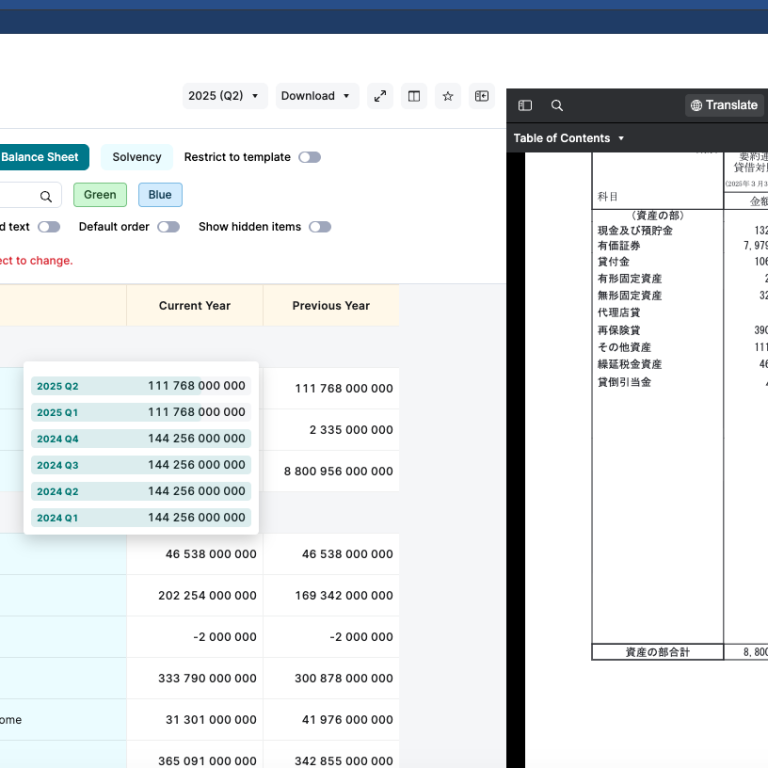The height and width of the screenshot is (768, 768).
Task: Open the Download dropdown menu
Action: 316,96
